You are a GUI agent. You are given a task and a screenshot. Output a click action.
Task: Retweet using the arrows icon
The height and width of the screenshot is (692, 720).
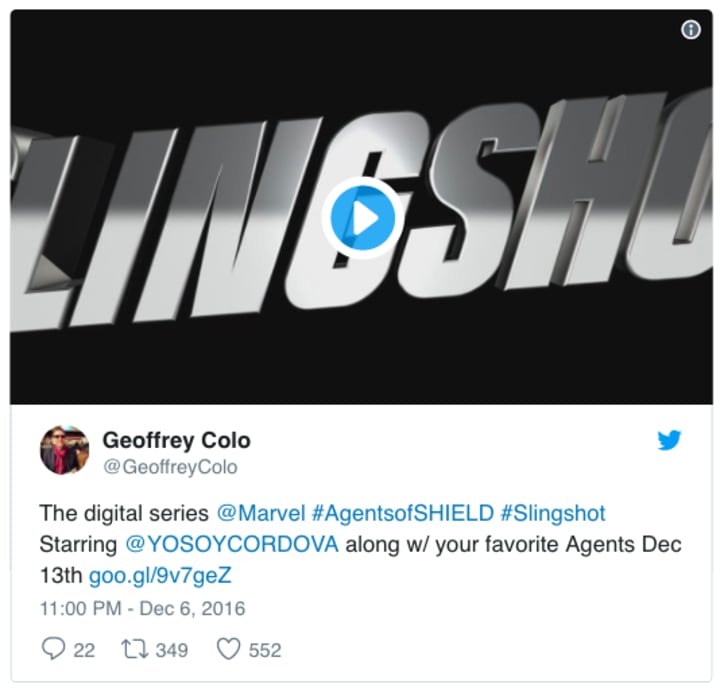point(135,649)
